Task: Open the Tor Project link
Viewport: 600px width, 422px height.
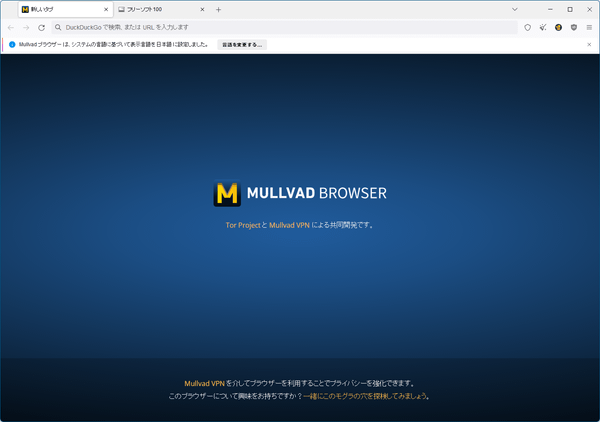Action: click(243, 225)
